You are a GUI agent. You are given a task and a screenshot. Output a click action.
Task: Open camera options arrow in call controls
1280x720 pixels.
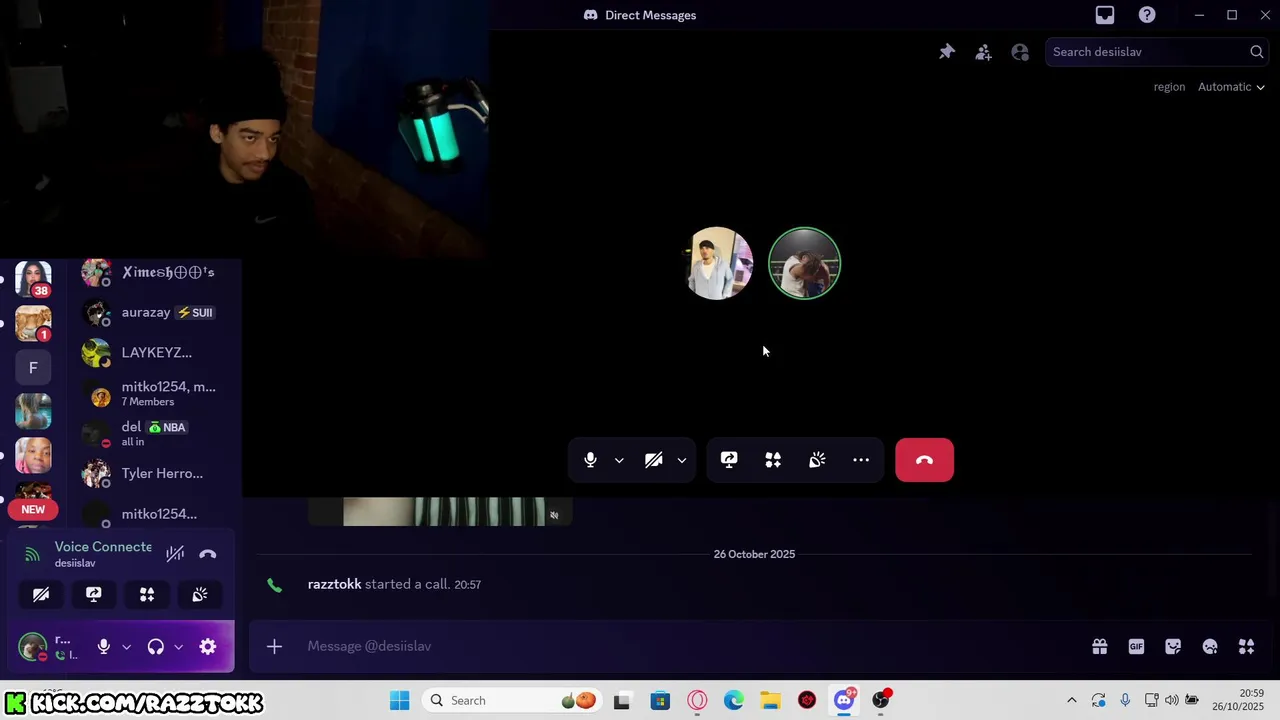(682, 460)
